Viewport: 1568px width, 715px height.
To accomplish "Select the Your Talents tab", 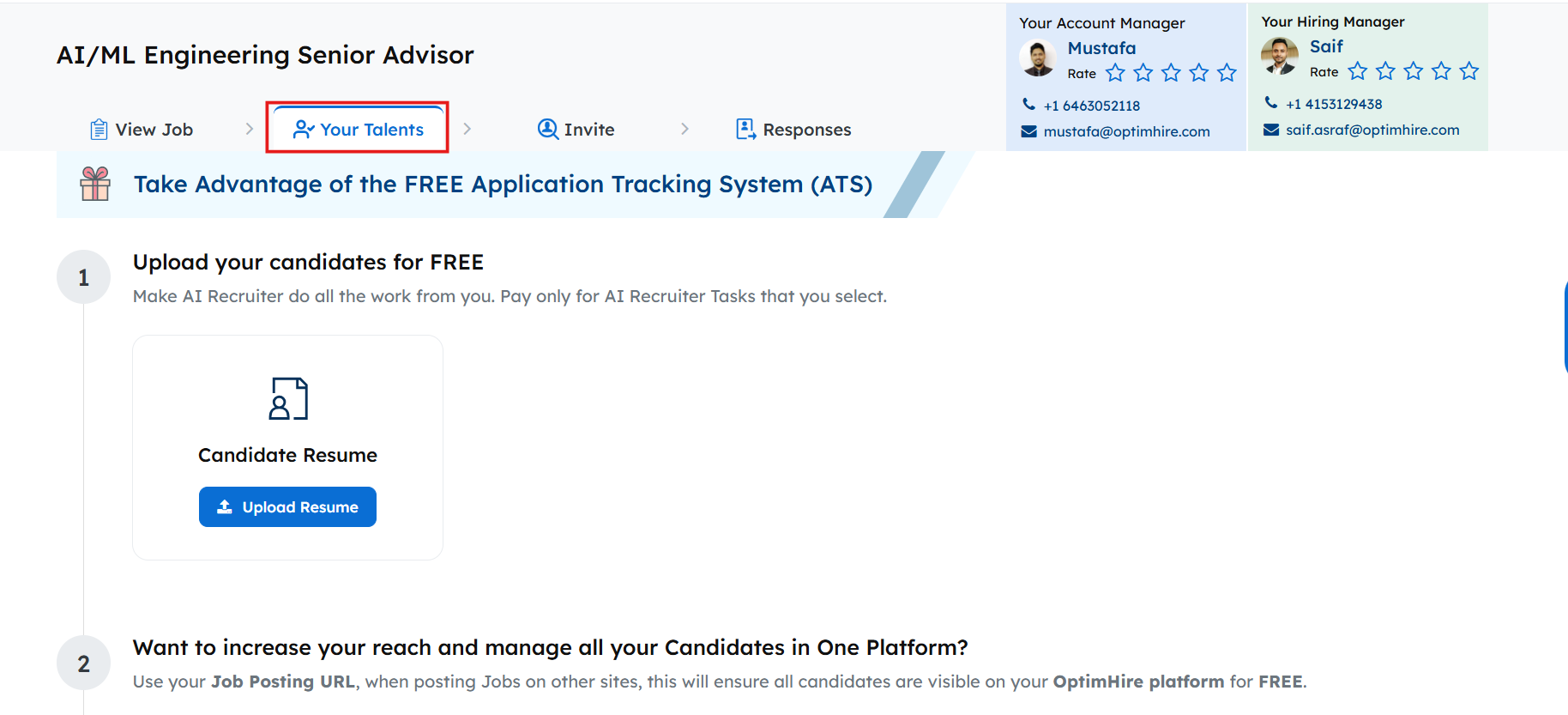I will (x=358, y=130).
